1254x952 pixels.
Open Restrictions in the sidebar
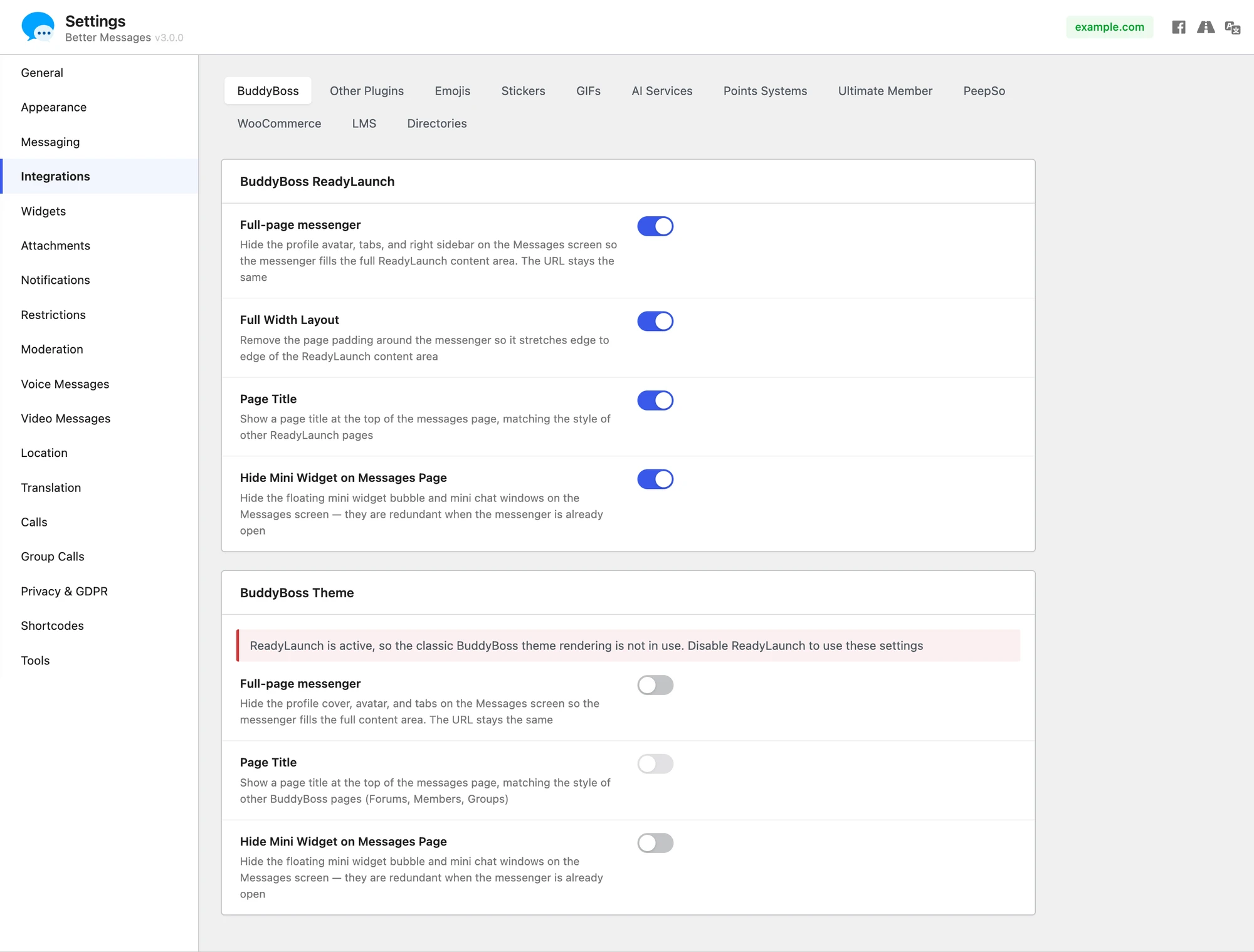pos(99,315)
